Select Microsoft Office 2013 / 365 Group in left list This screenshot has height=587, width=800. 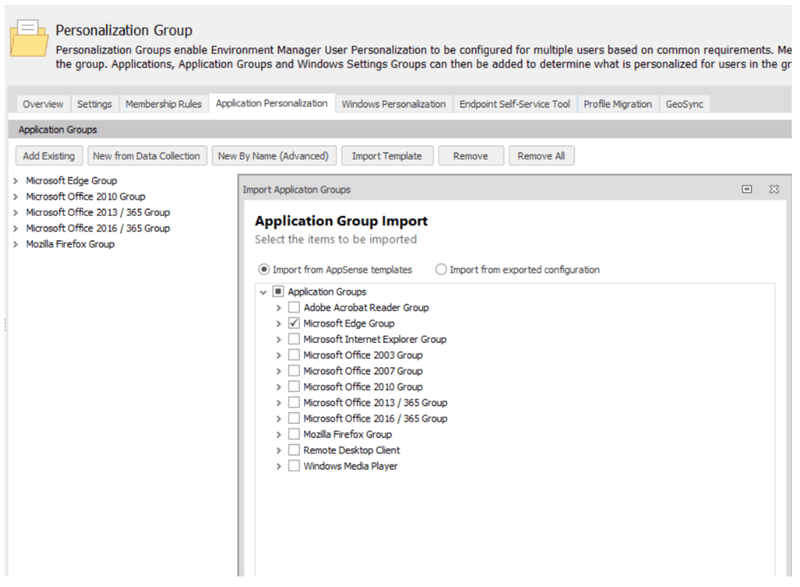click(98, 212)
